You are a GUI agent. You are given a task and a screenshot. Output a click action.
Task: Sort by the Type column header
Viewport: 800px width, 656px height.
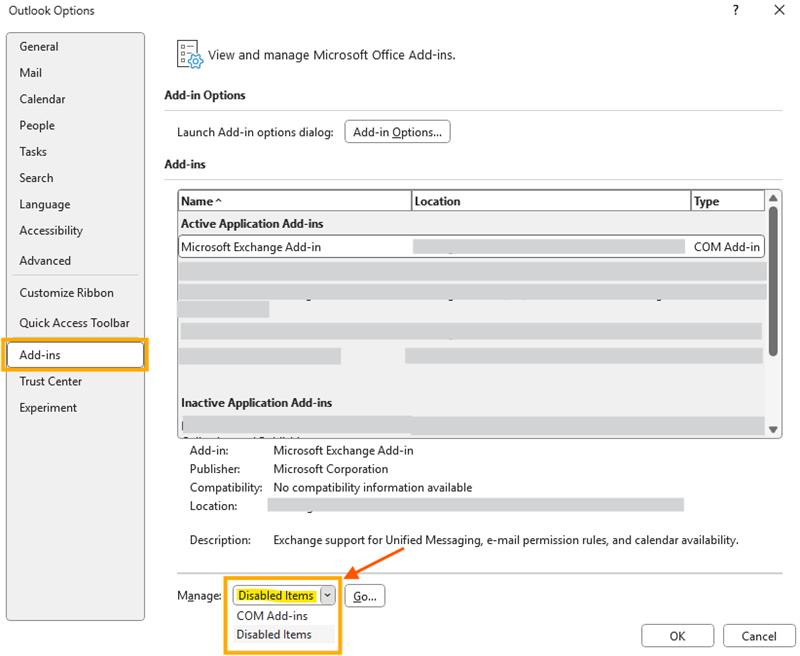click(x=728, y=201)
